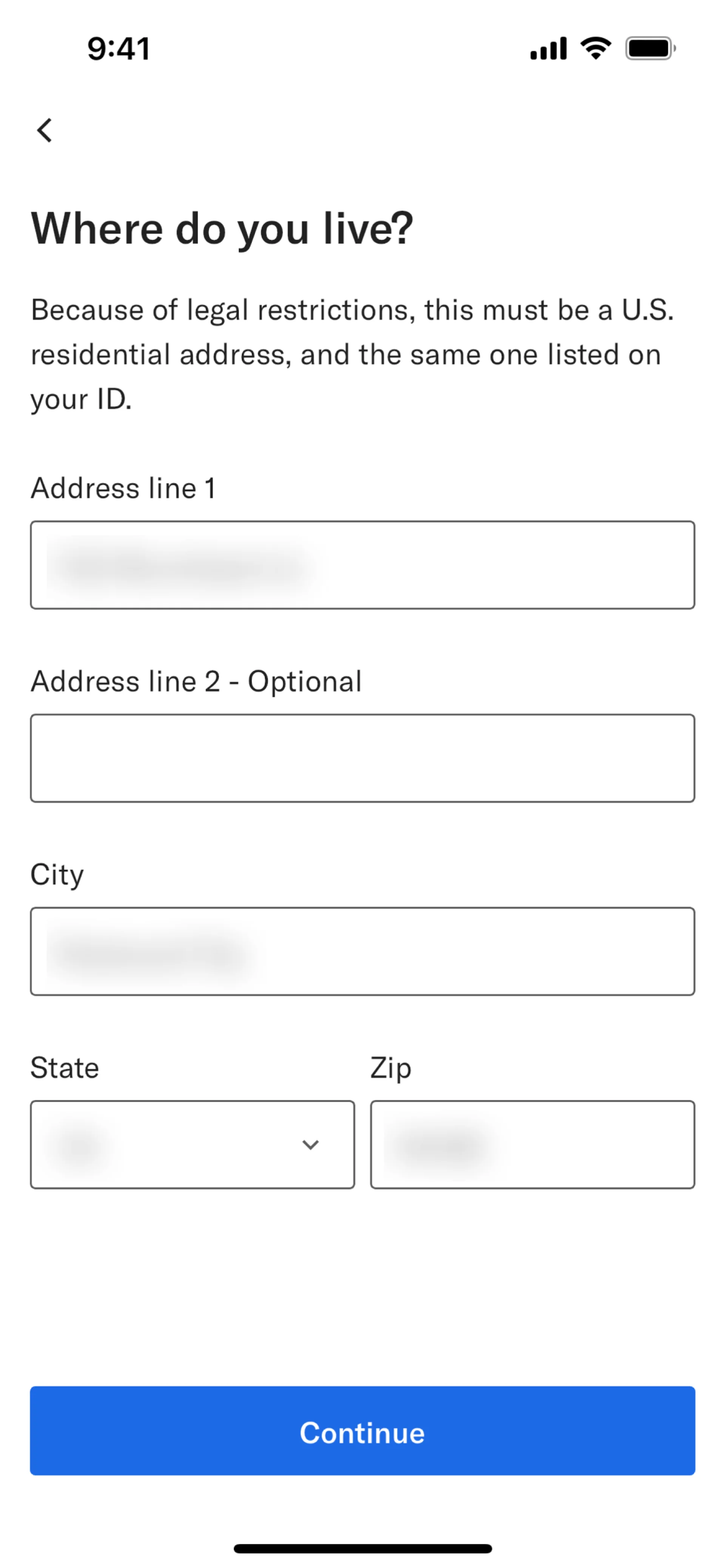
Task: Tap the home indicator bar
Action: coord(362,1548)
